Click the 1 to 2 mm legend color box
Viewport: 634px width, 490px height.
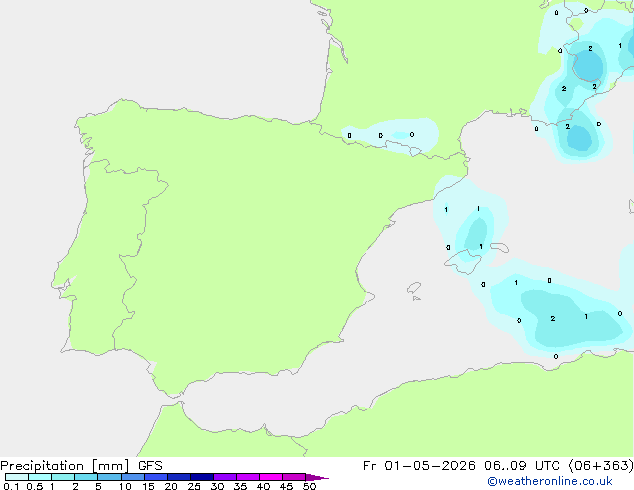pos(63,477)
